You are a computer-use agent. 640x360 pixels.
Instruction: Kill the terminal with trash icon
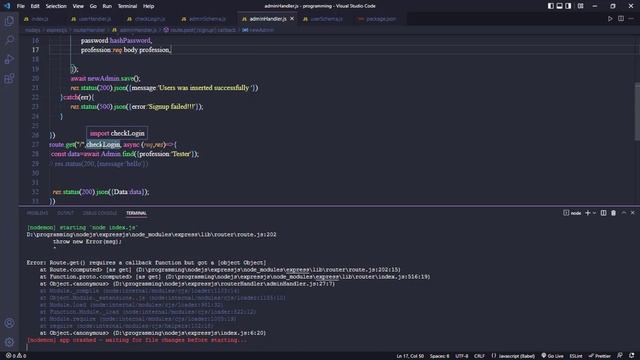coord(613,213)
